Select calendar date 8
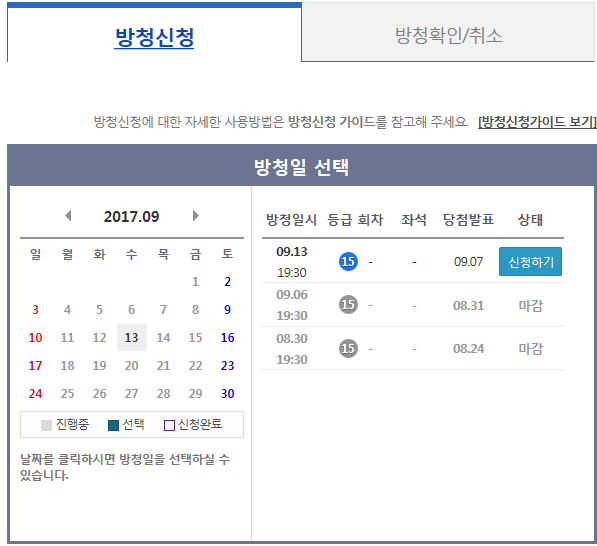 click(x=195, y=310)
